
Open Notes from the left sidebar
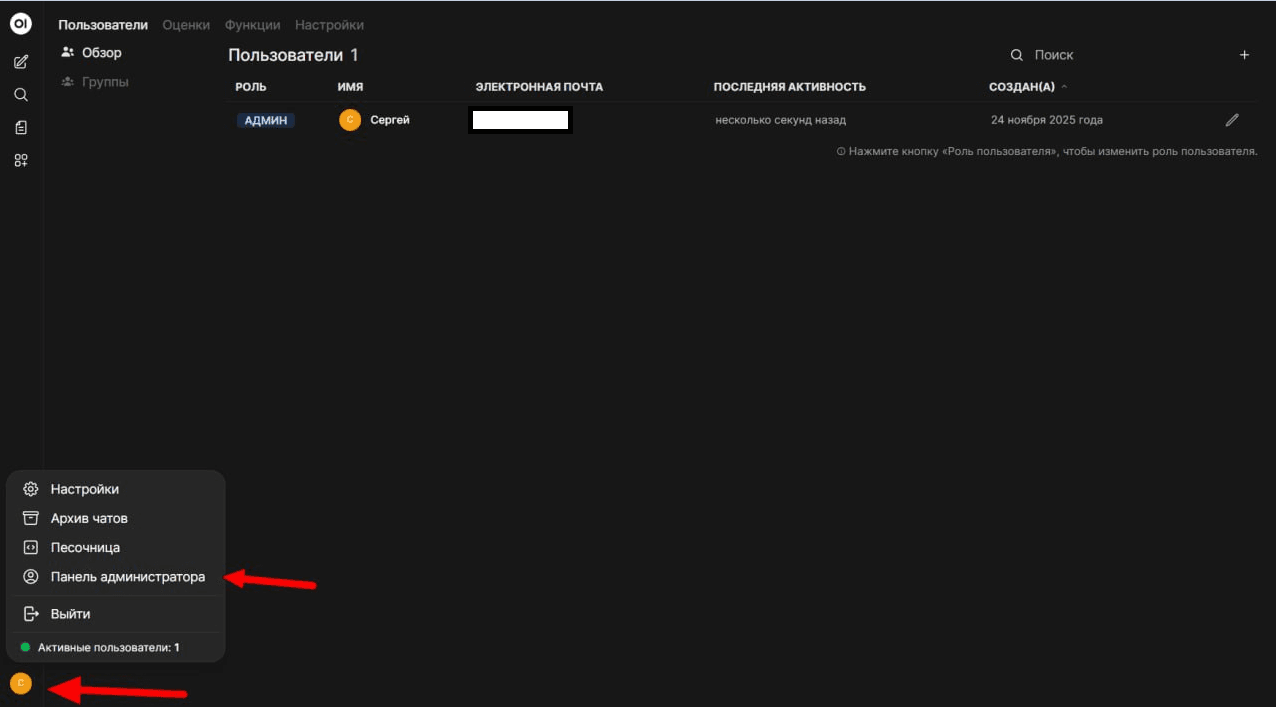pyautogui.click(x=20, y=127)
